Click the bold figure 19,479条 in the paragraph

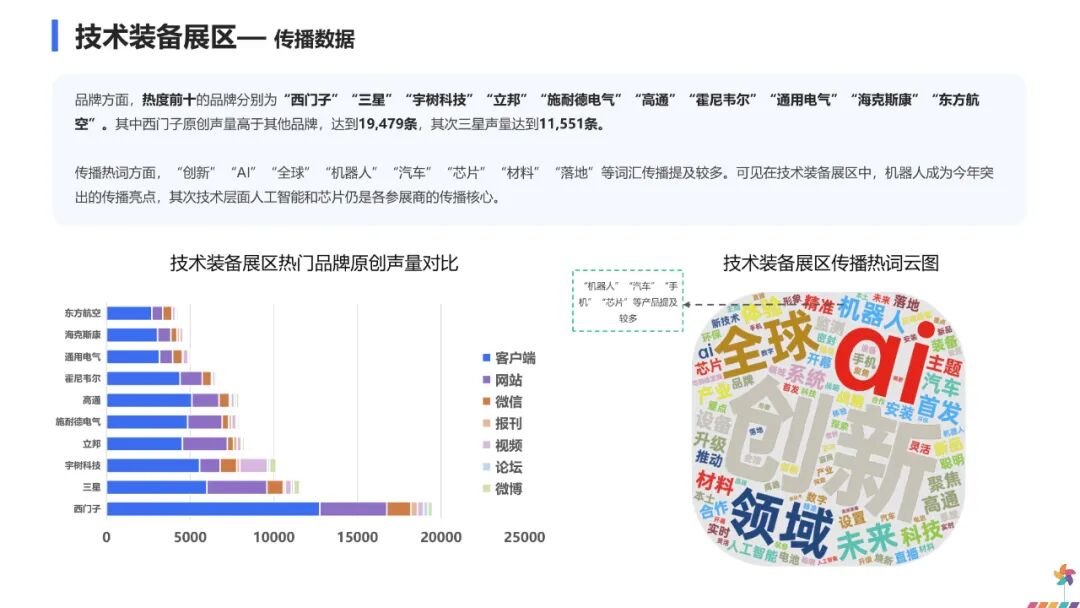(388, 125)
